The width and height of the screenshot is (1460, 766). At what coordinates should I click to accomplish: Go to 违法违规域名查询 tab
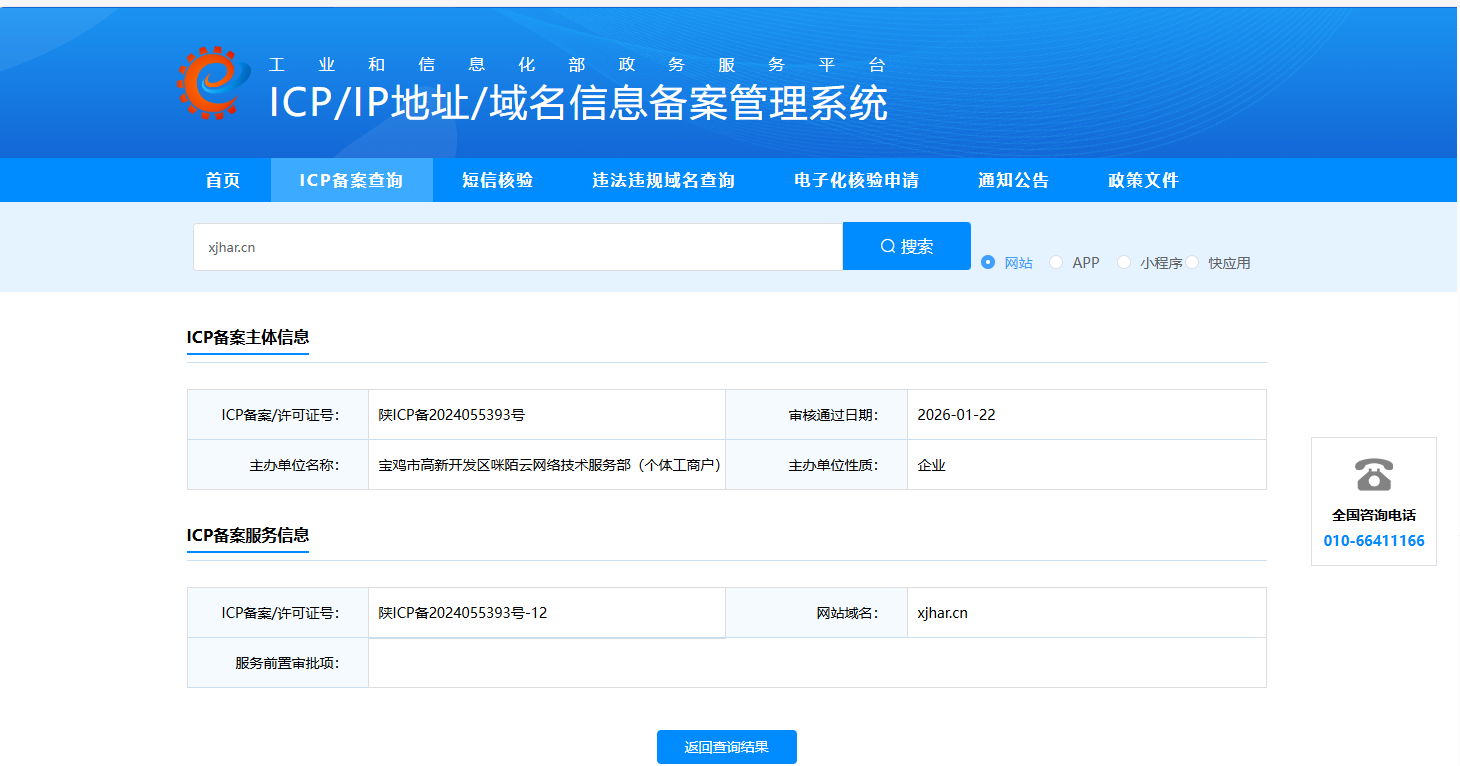click(x=663, y=180)
